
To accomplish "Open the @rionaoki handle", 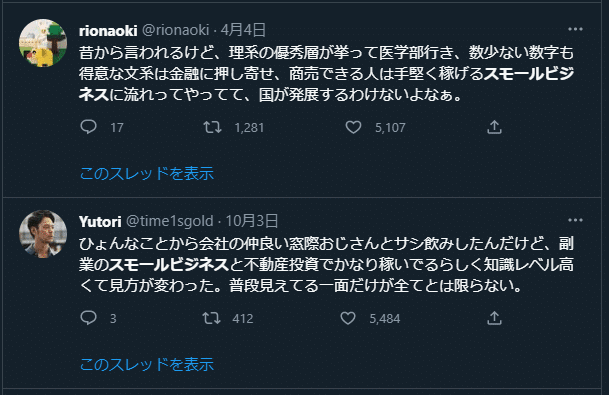I will tap(176, 30).
